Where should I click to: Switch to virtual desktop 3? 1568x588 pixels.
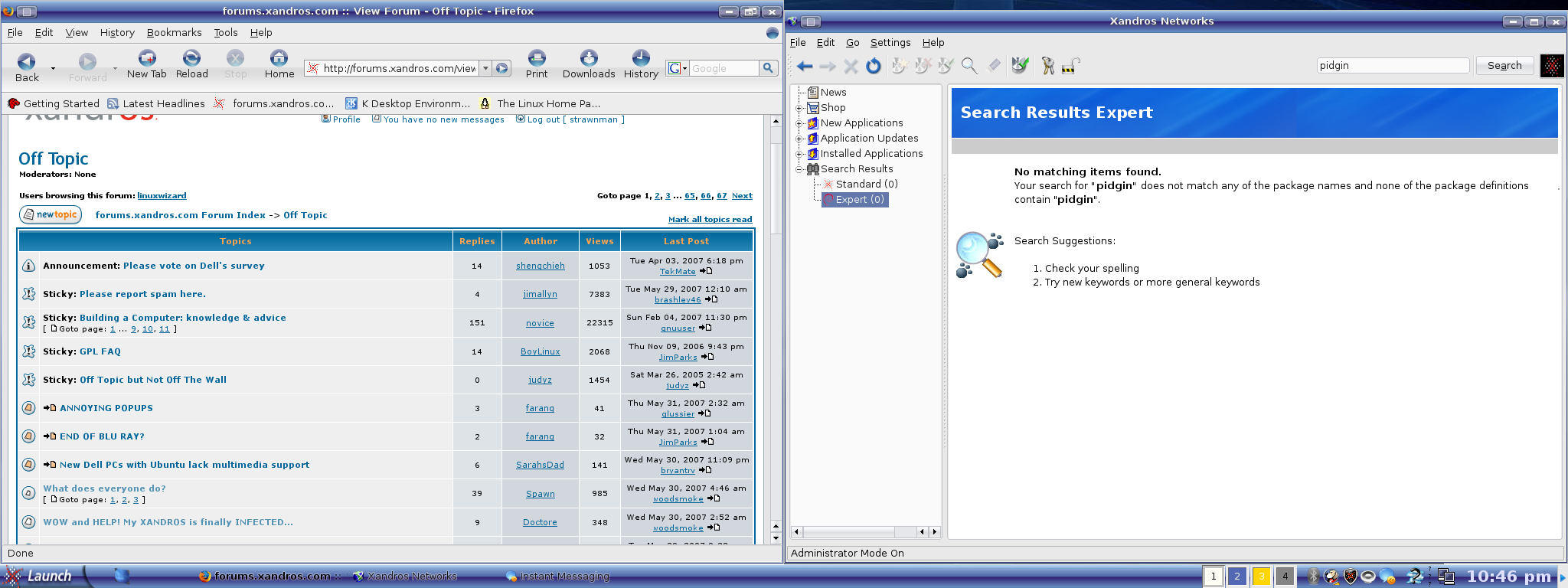(1261, 577)
